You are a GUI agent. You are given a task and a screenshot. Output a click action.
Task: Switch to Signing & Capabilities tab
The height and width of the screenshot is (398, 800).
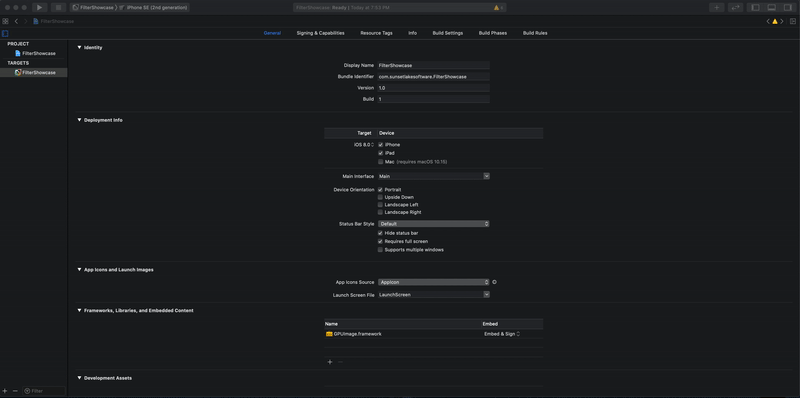pyautogui.click(x=320, y=33)
